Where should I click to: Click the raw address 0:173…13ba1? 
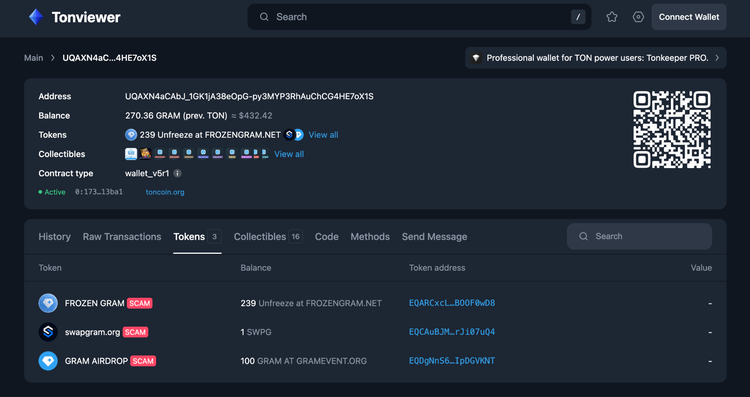[x=99, y=192]
